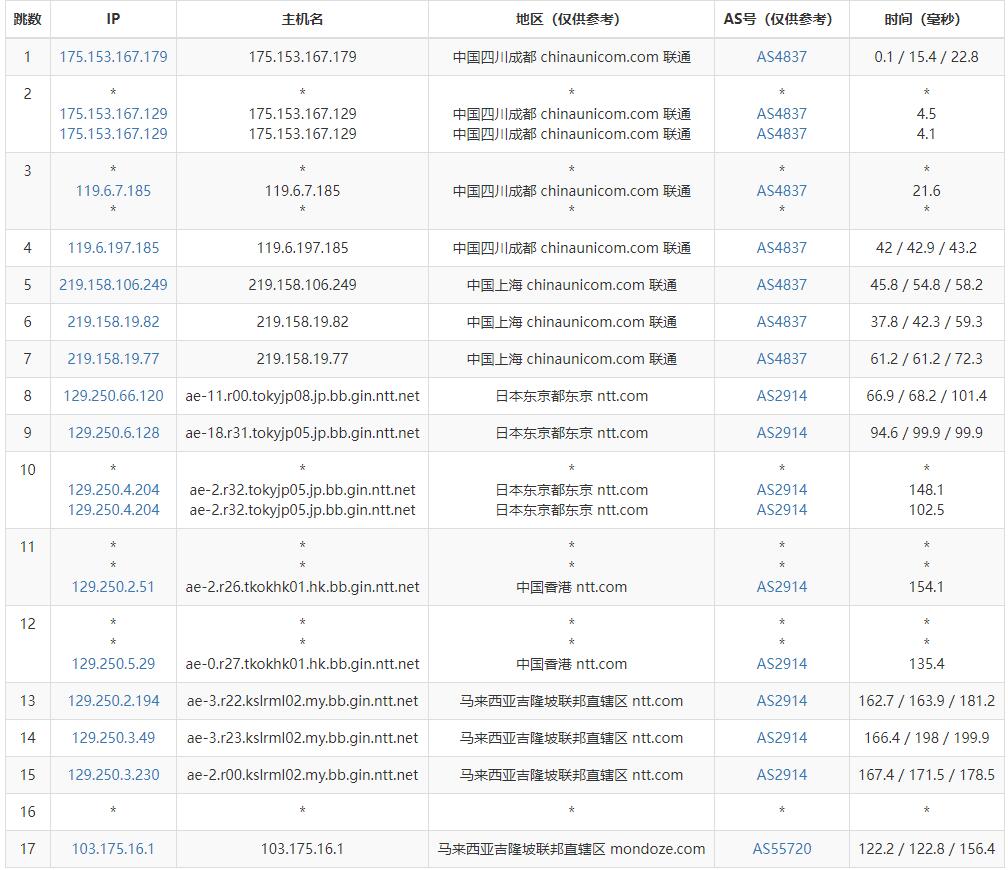Select hostname ae-18.r31.tokyjp05.jp.bb.gin.ntt.net
The height and width of the screenshot is (870, 1008).
[302, 433]
